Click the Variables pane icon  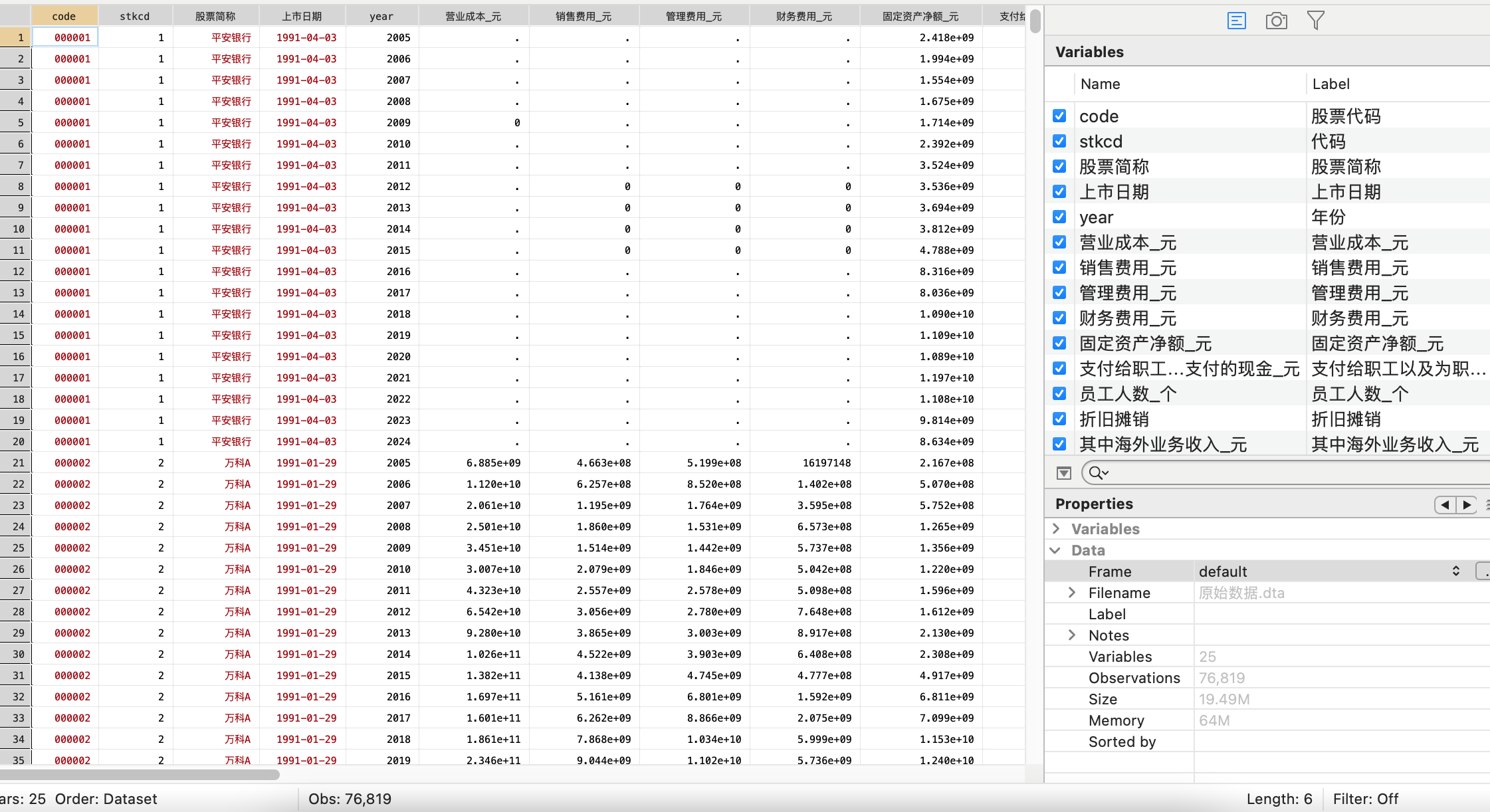pyautogui.click(x=1236, y=21)
